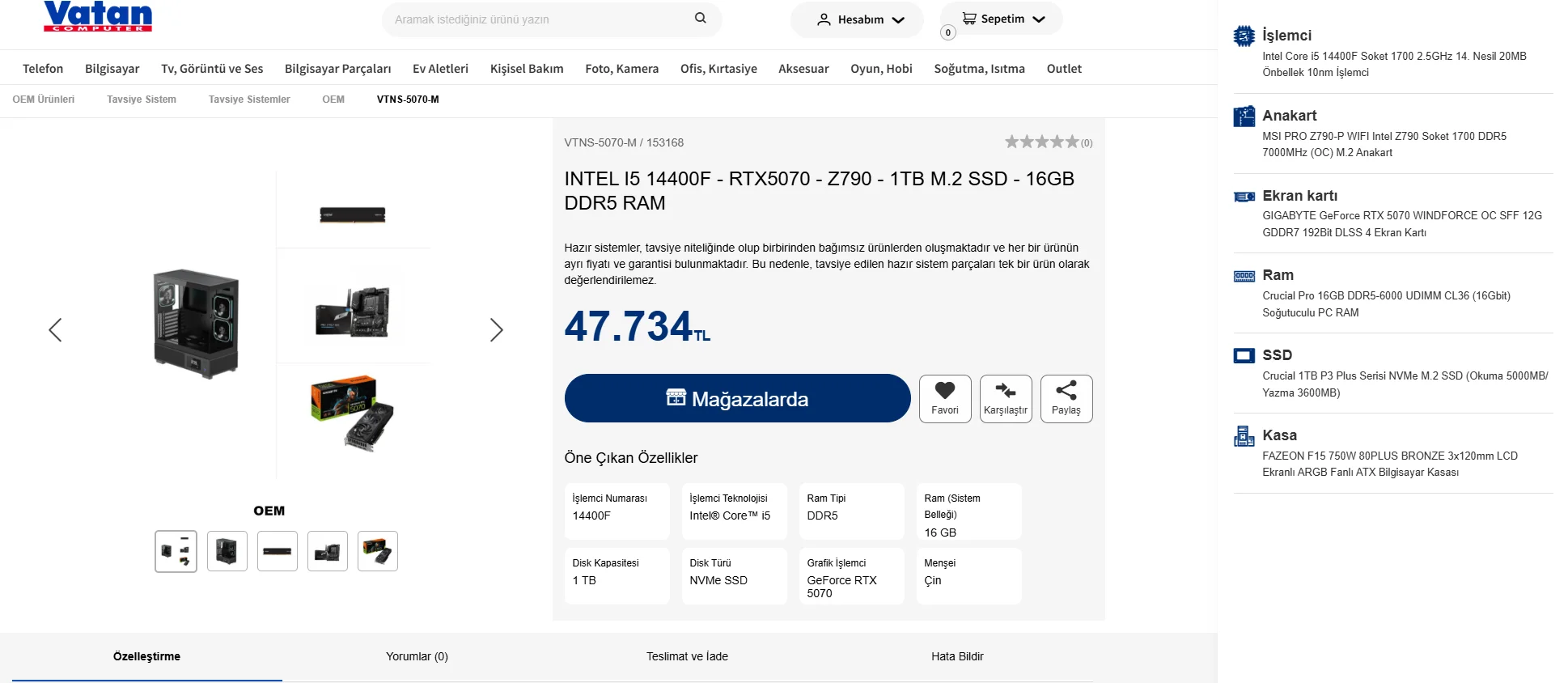The height and width of the screenshot is (683, 1568).
Task: Click the İşlemci processor icon
Action: pos(1244,36)
